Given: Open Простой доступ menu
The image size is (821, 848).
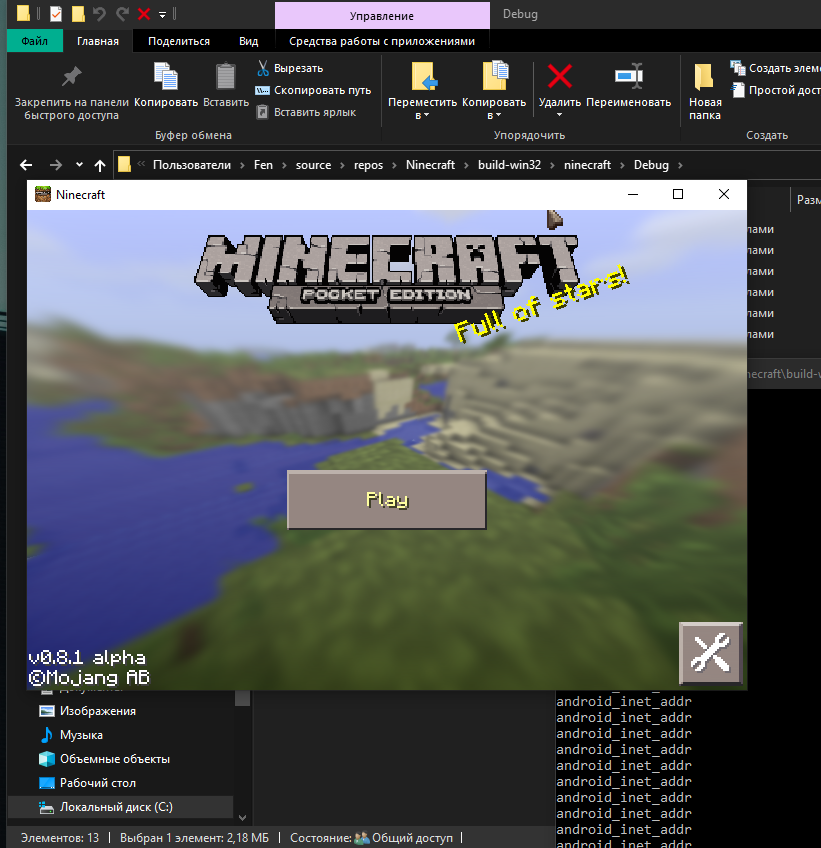Looking at the screenshot, I should pos(775,90).
